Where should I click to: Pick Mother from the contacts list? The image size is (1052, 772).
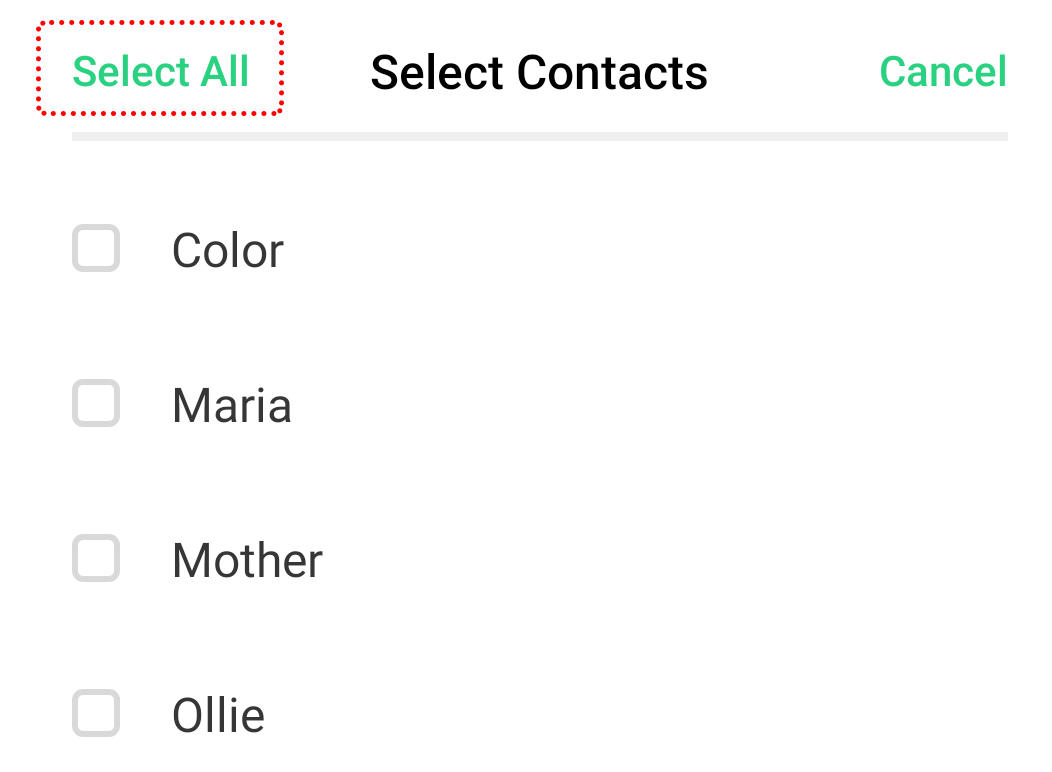click(x=96, y=558)
